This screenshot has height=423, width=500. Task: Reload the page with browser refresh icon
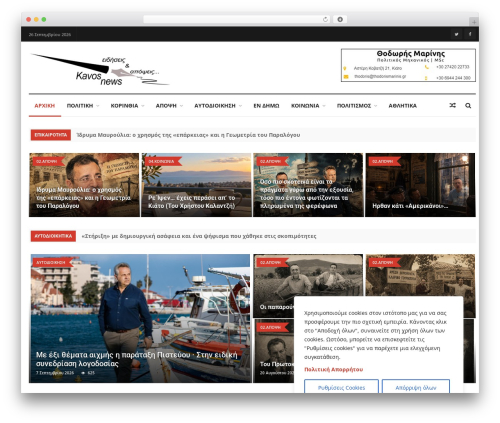[x=325, y=19]
